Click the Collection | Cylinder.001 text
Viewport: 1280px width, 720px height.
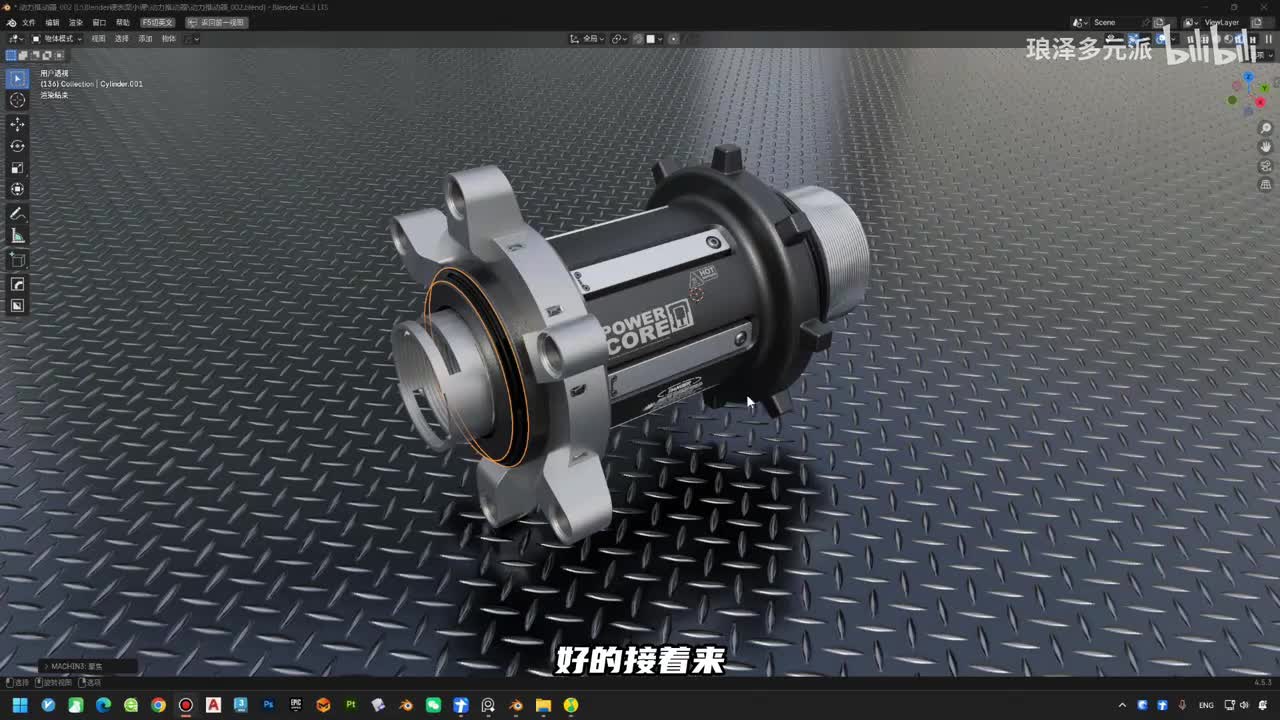pyautogui.click(x=101, y=84)
